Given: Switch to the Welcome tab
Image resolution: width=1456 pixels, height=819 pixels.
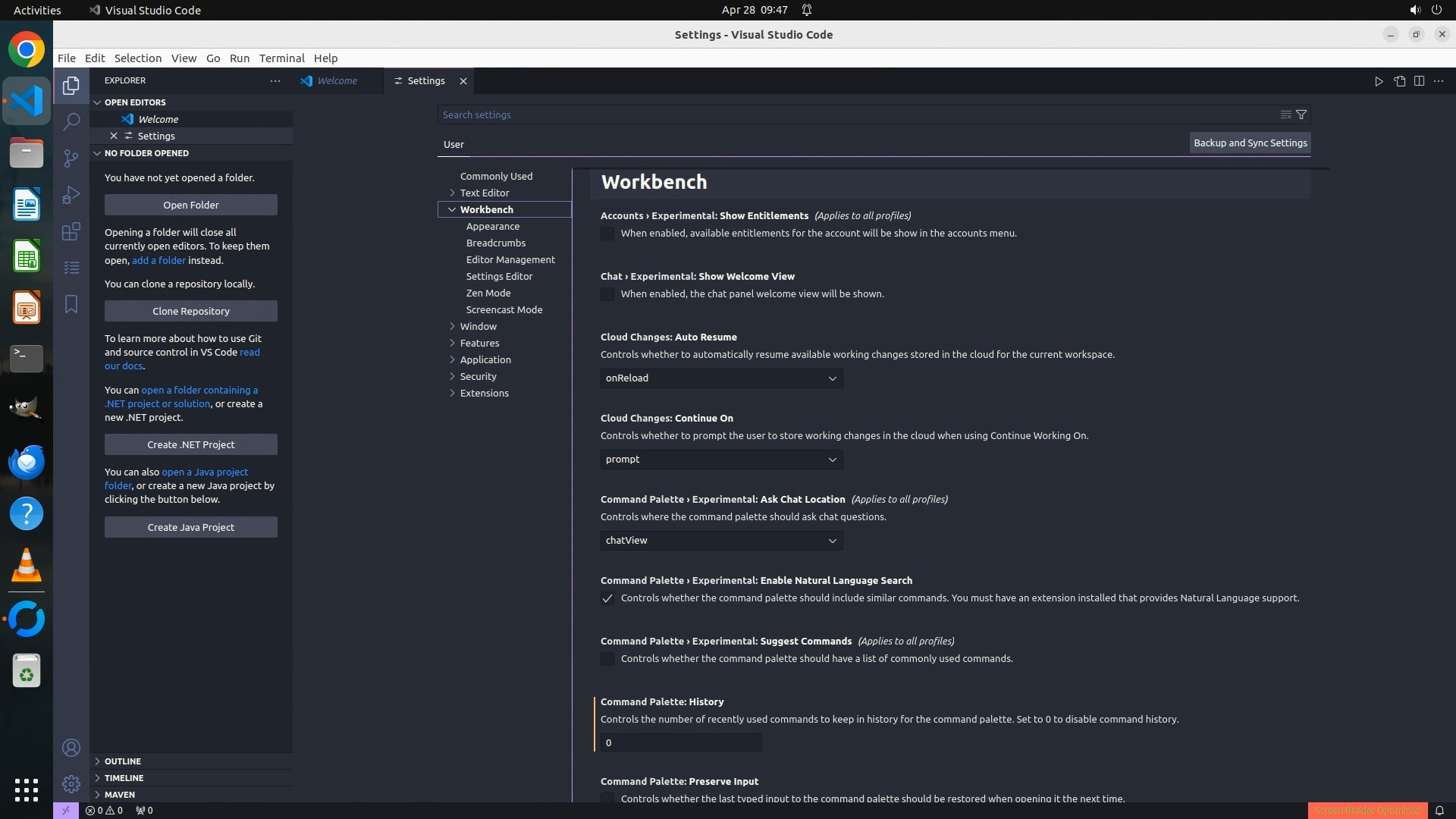Looking at the screenshot, I should pyautogui.click(x=337, y=81).
